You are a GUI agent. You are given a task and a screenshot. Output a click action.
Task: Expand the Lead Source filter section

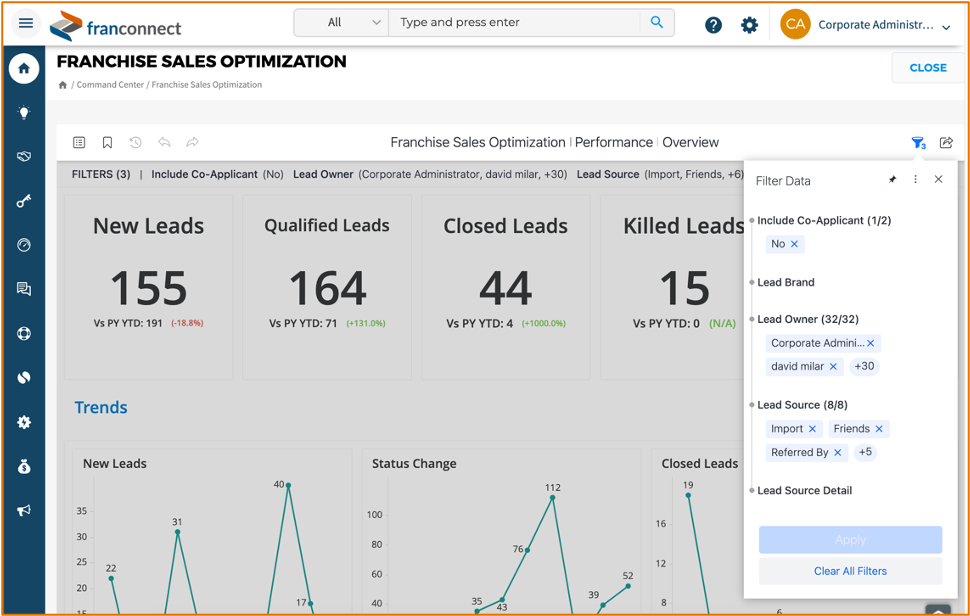coord(802,405)
